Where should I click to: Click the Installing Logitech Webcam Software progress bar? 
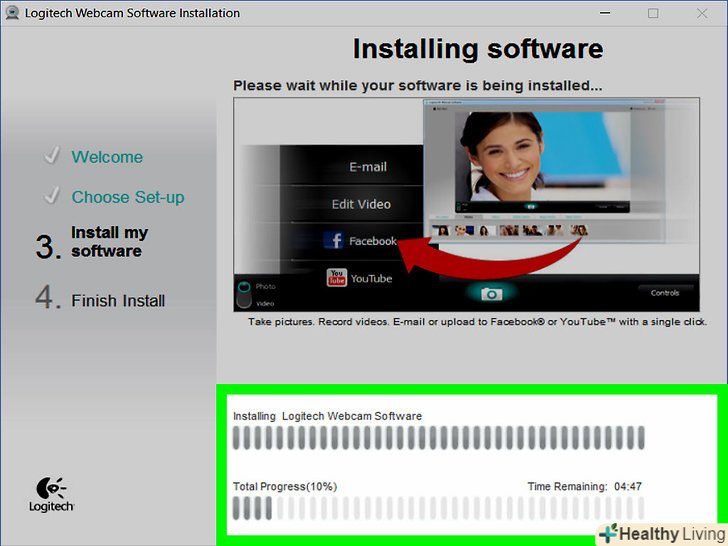(x=438, y=437)
